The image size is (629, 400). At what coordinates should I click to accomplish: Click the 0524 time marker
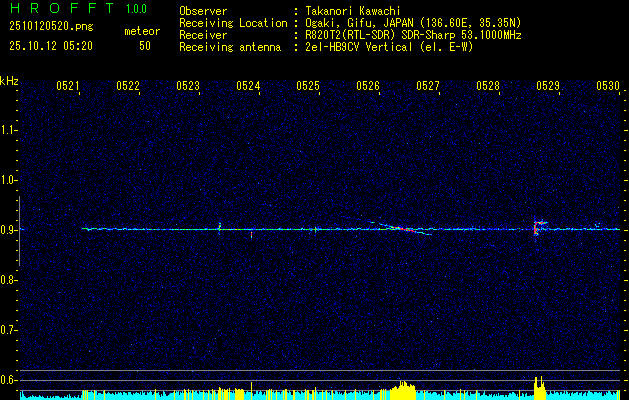[248, 86]
